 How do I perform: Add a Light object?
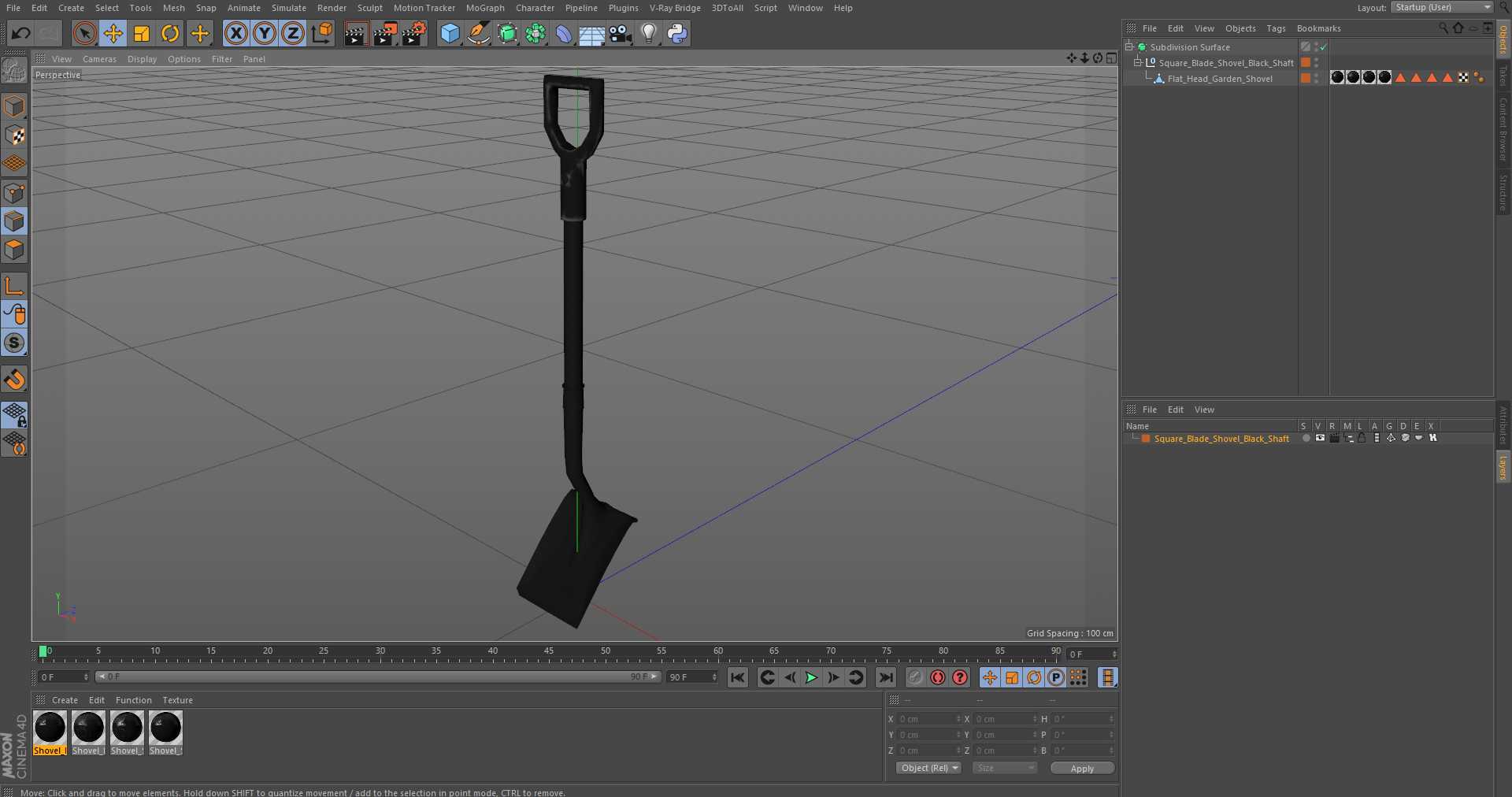pyautogui.click(x=649, y=33)
